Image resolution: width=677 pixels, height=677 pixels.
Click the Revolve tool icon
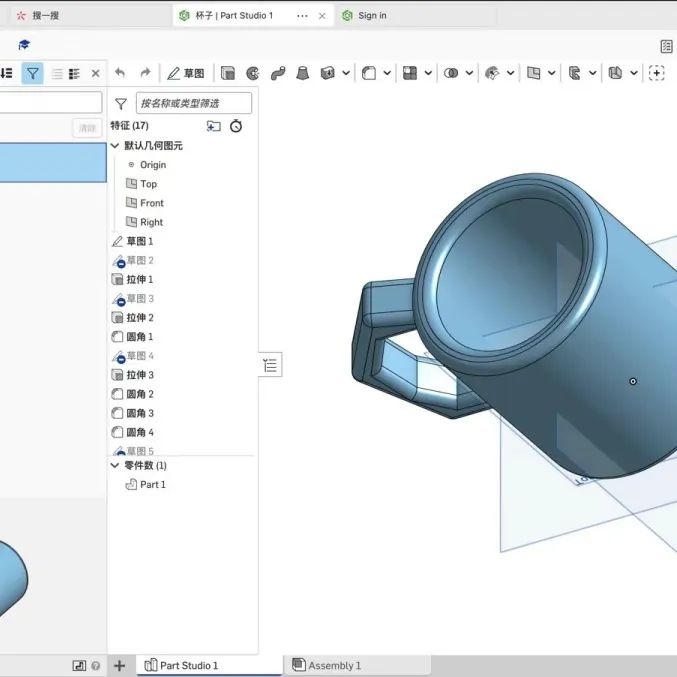(x=253, y=73)
